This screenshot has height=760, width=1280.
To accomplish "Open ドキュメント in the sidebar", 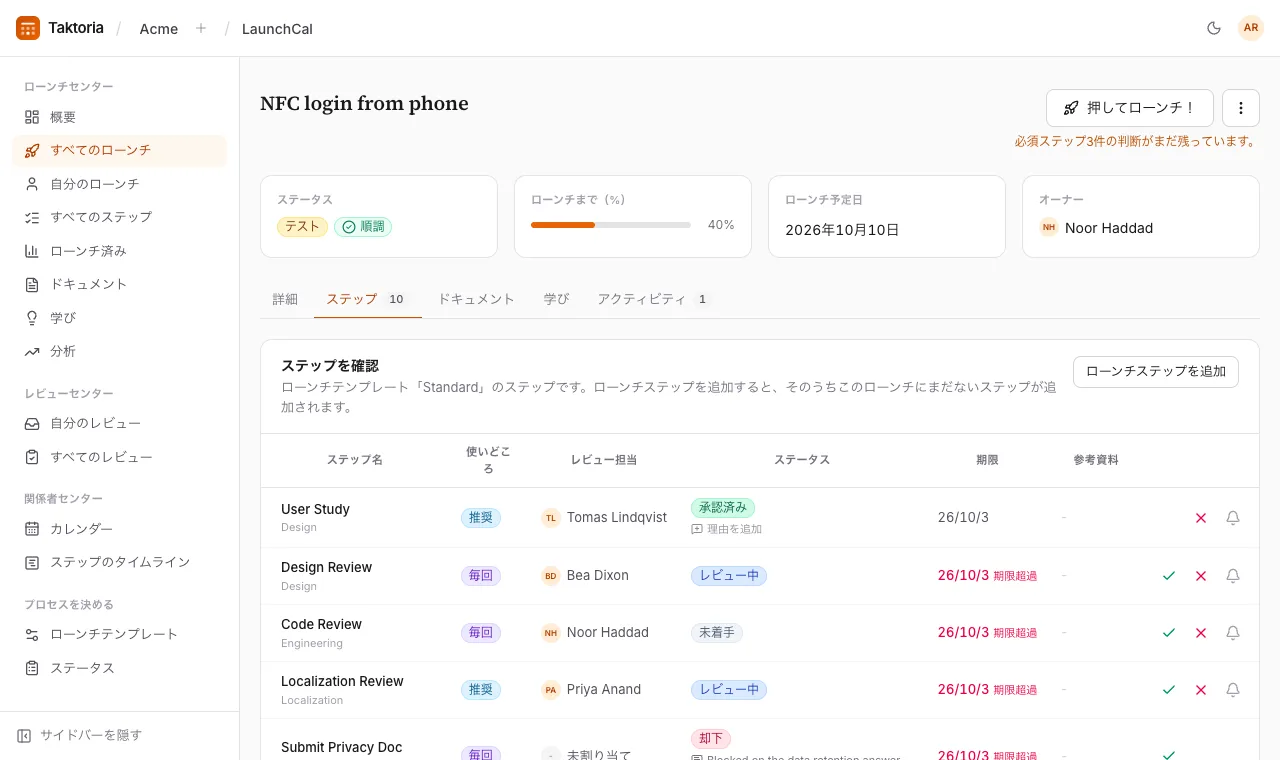I will tap(120, 284).
